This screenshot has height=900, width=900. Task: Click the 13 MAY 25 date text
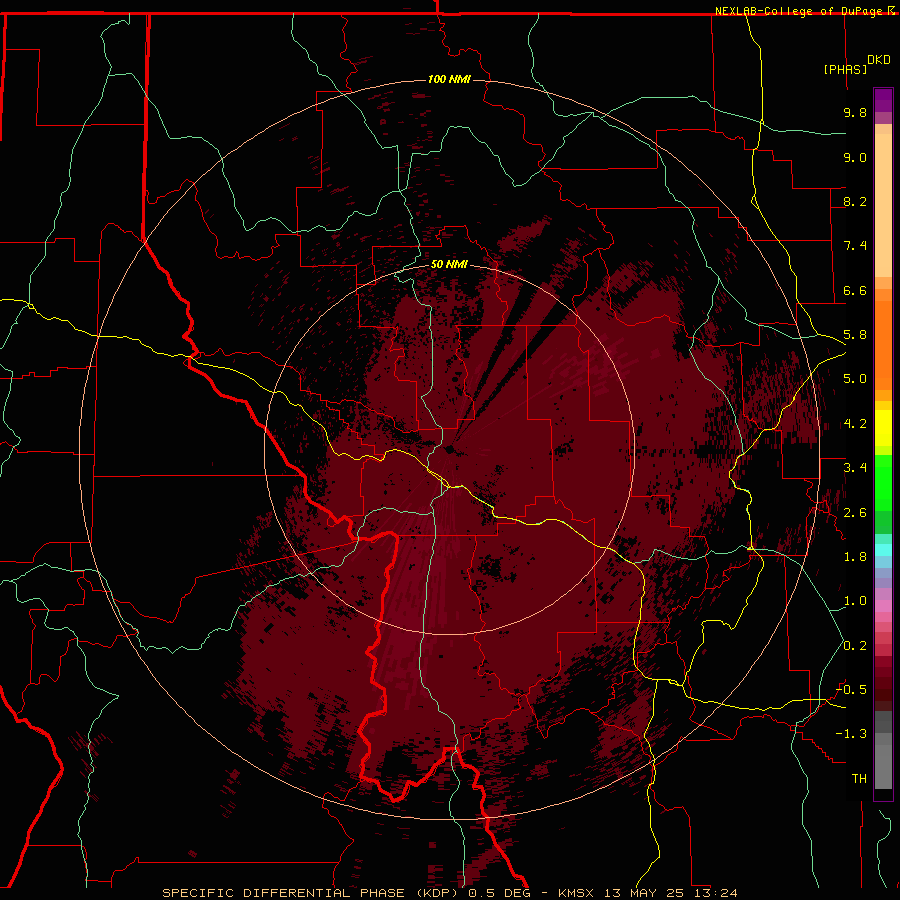642,893
